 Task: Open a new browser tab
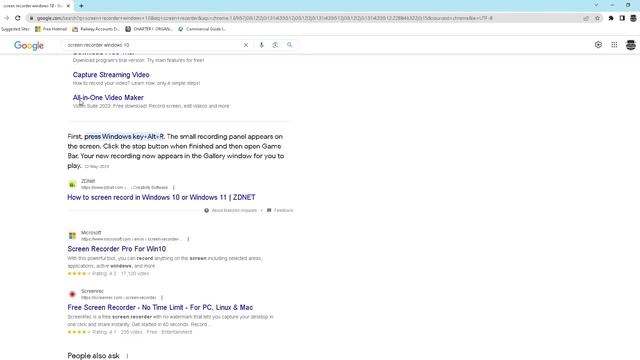tap(81, 6)
